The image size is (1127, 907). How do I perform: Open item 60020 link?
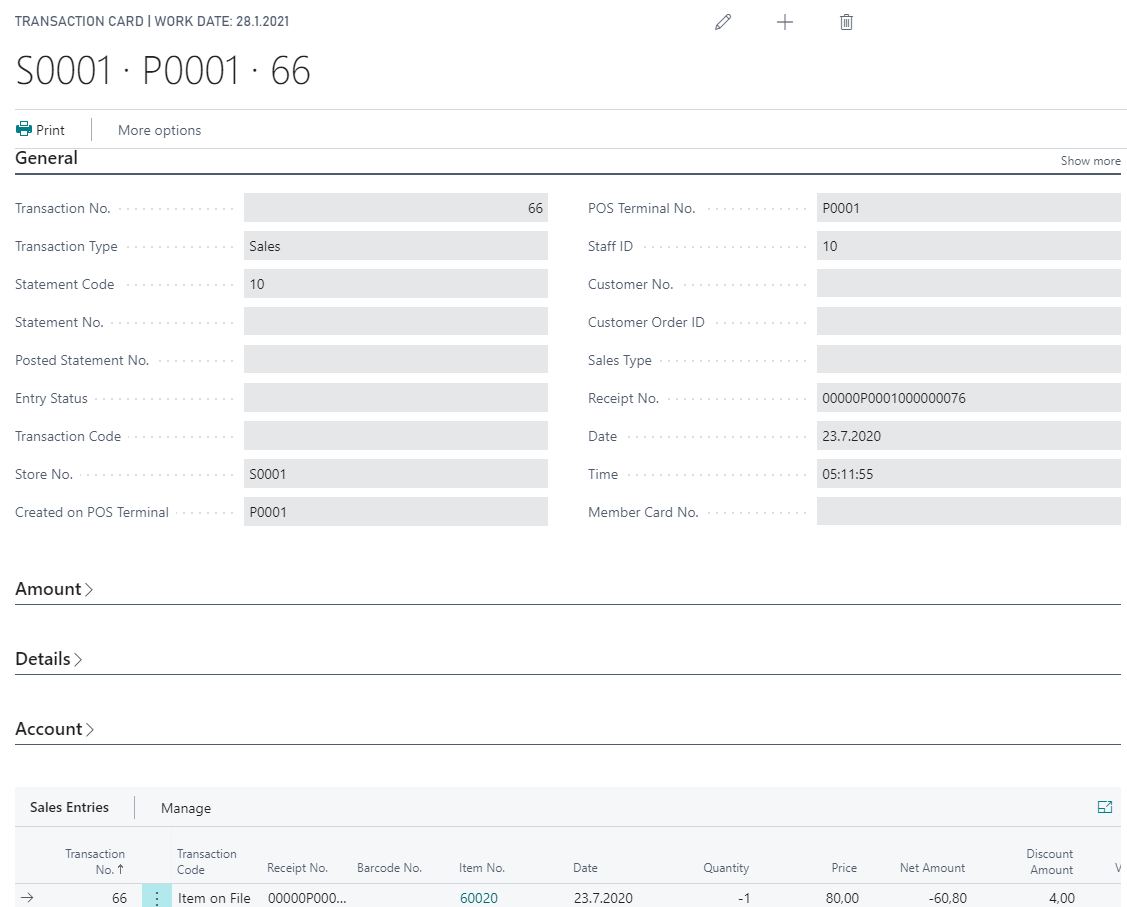click(x=478, y=898)
